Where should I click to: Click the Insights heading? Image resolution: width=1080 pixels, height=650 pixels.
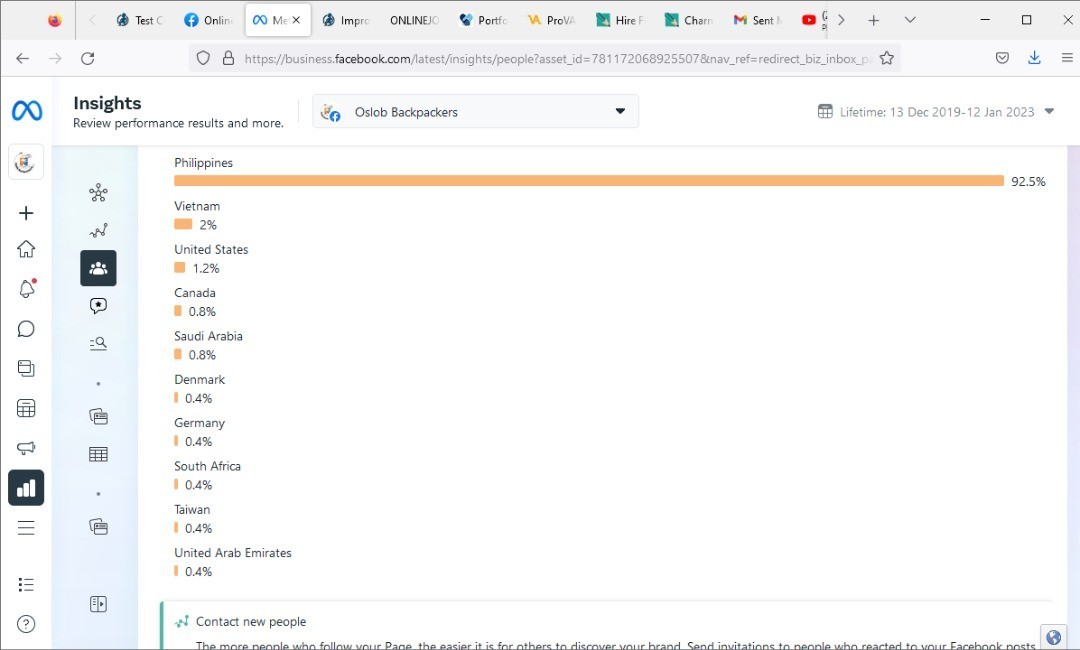coord(107,103)
